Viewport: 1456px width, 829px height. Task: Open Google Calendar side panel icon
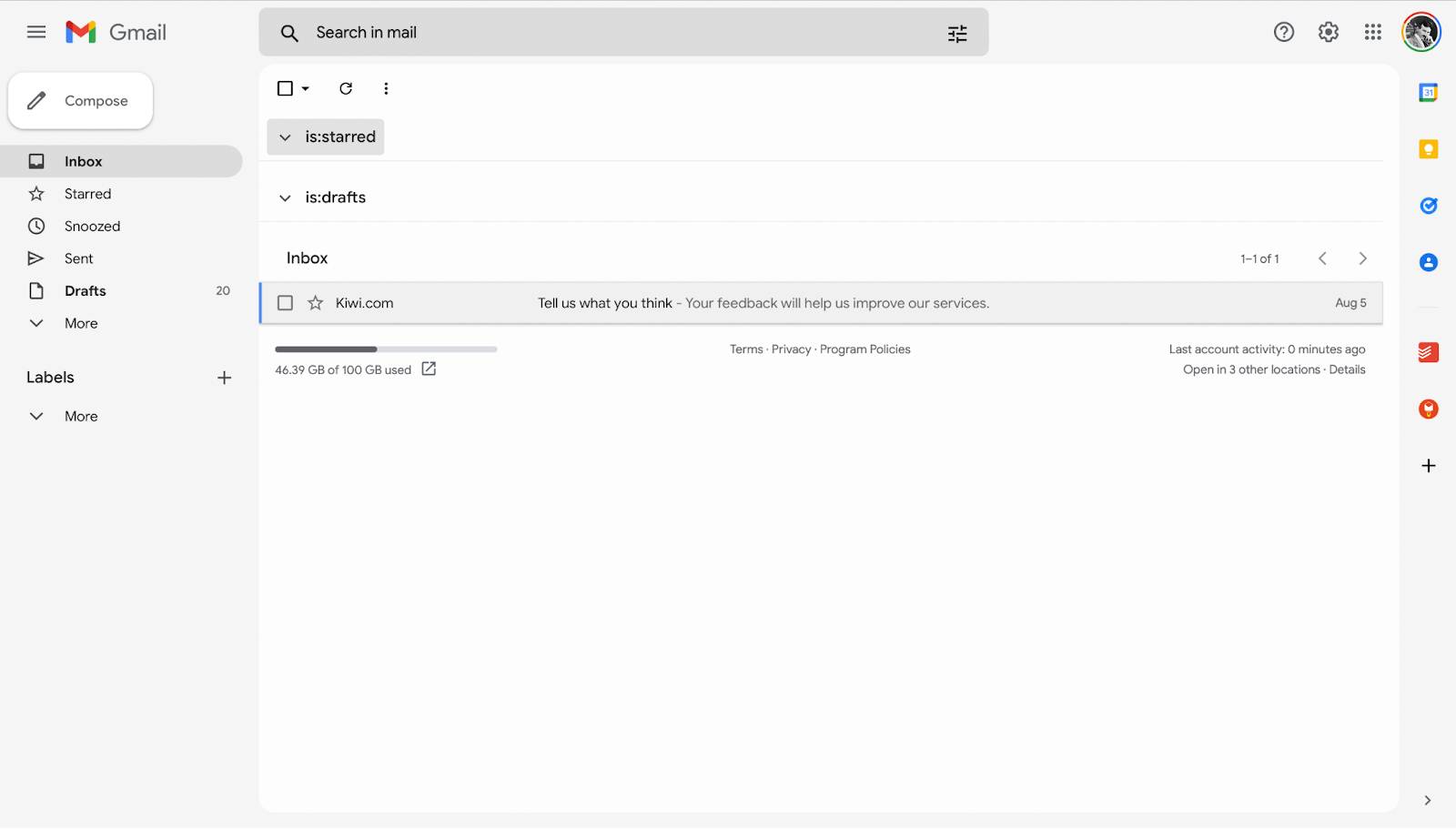tap(1428, 92)
